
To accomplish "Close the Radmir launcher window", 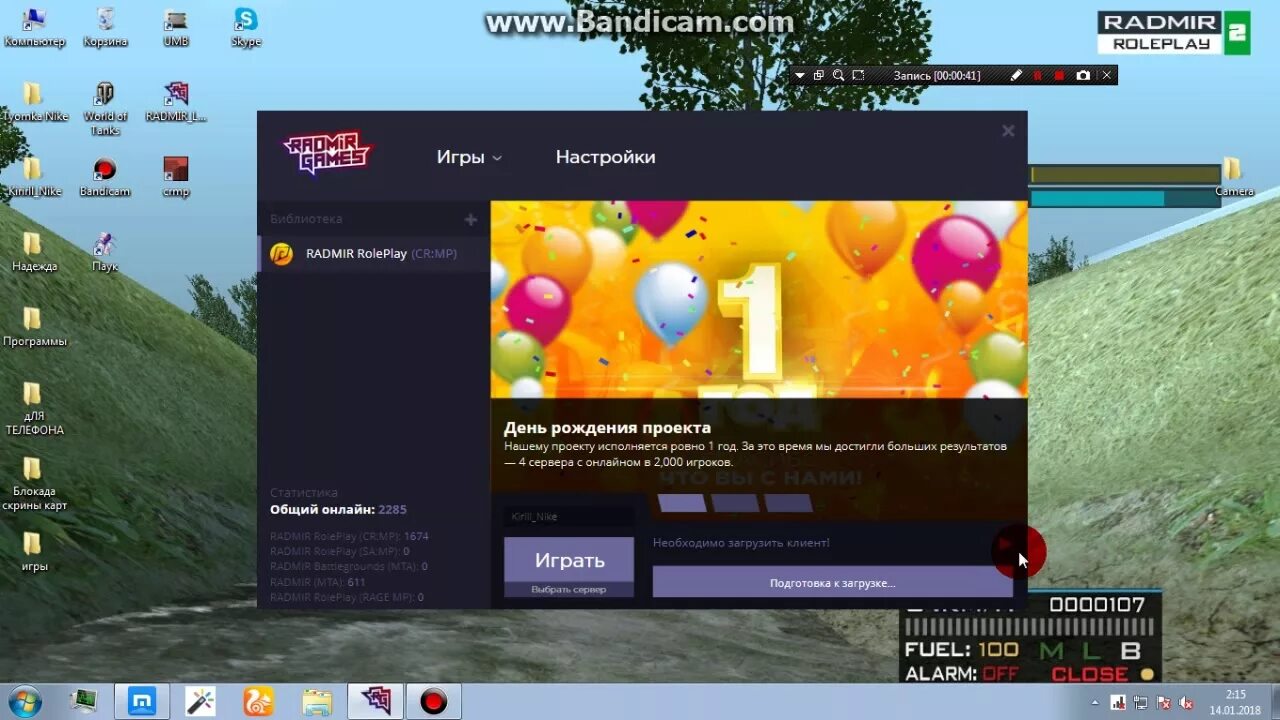I will click(x=1008, y=130).
